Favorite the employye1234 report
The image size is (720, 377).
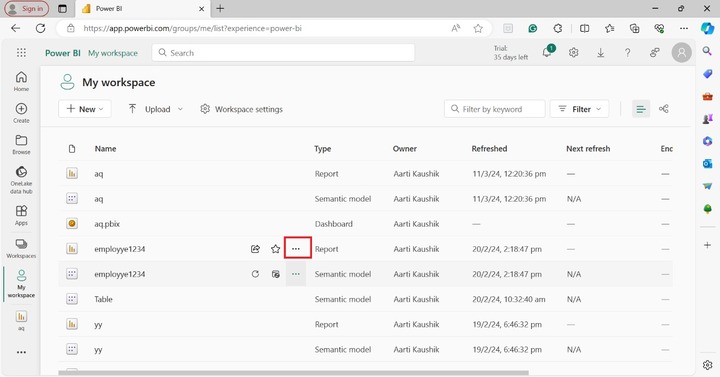click(276, 249)
